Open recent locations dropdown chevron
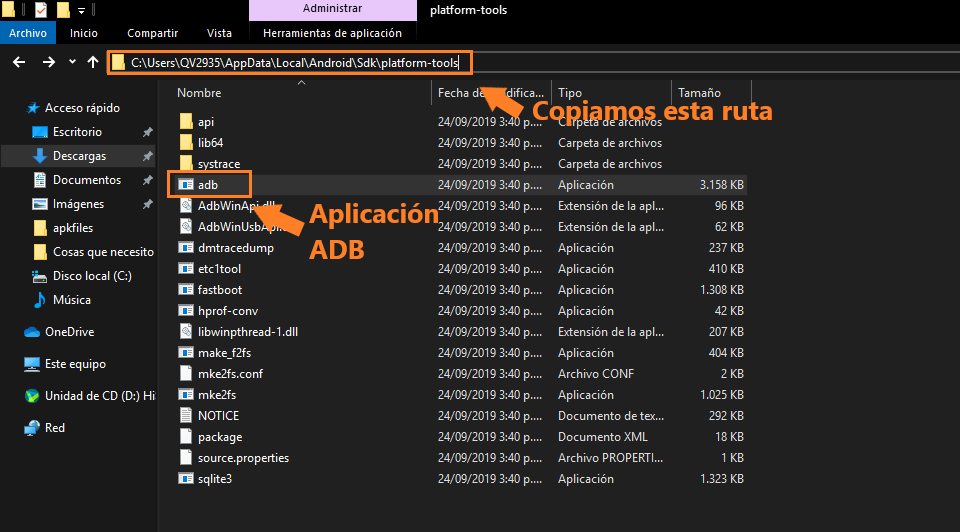This screenshot has height=532, width=960. [x=72, y=62]
